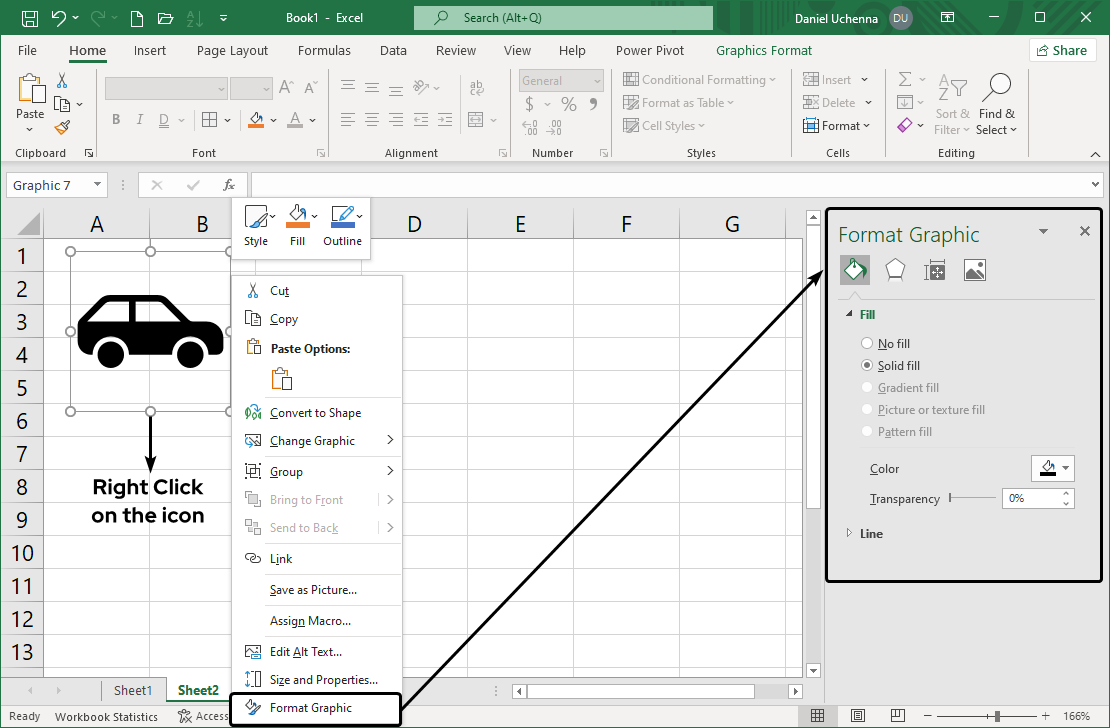Enable Pattern fill

[x=866, y=431]
